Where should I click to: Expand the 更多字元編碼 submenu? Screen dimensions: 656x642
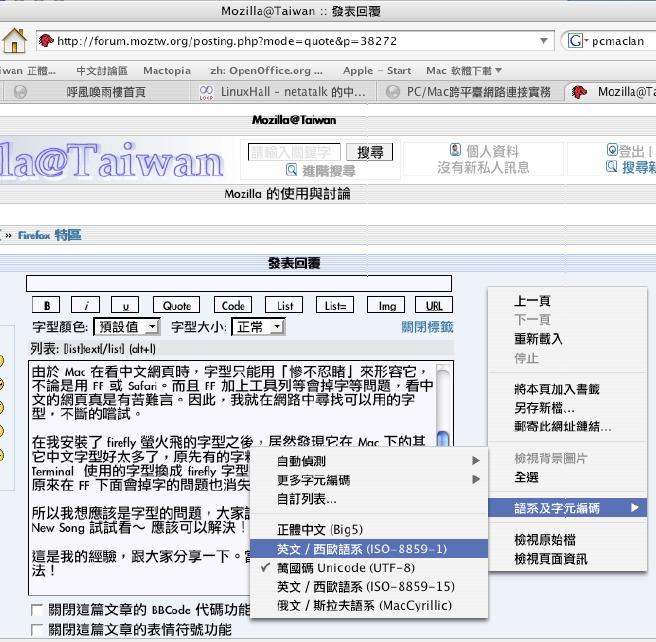[x=369, y=480]
